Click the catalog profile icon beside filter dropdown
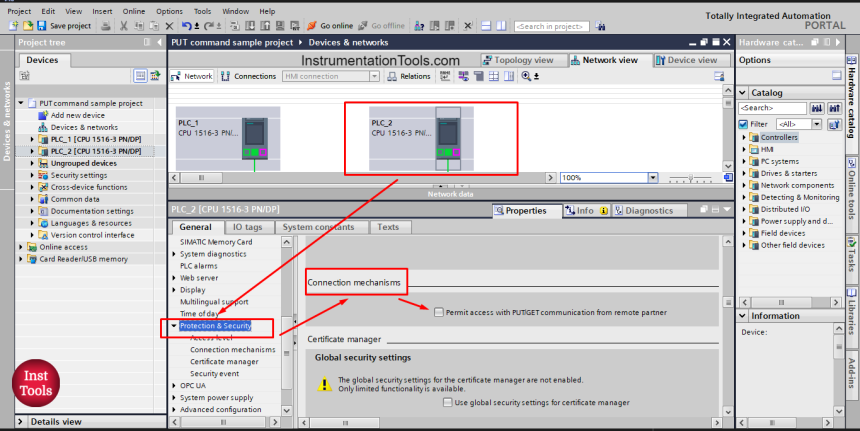Viewport: 860px width, 431px height. click(x=834, y=124)
